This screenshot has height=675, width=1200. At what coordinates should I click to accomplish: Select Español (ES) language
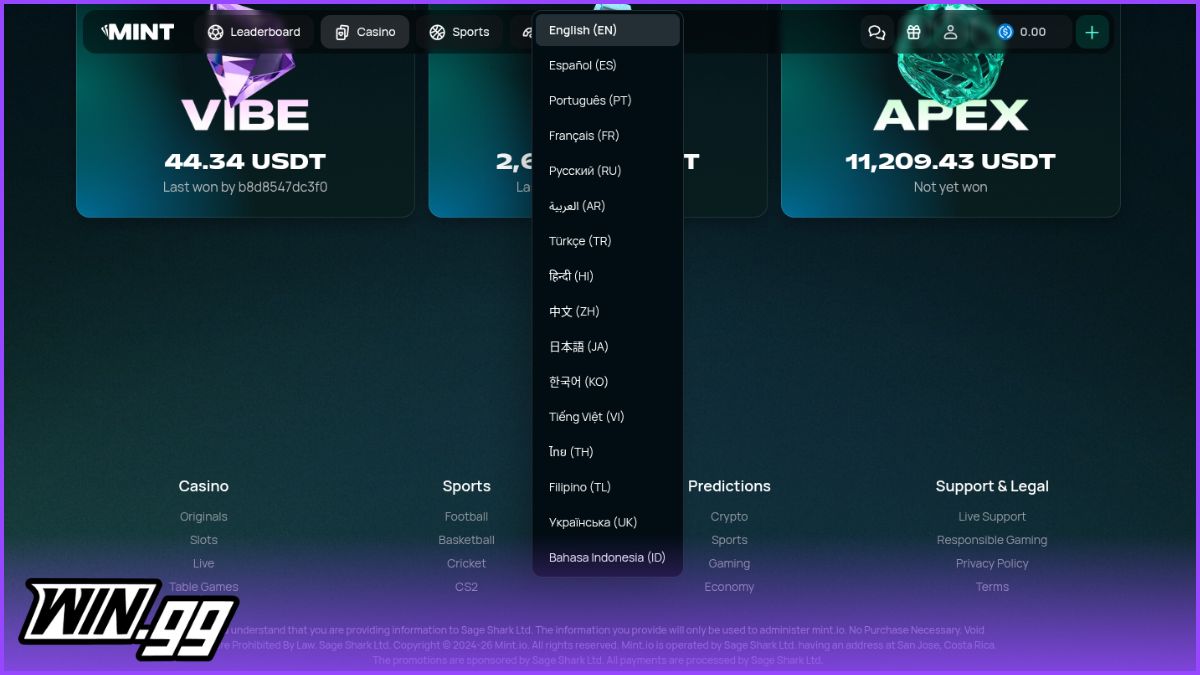(x=608, y=65)
